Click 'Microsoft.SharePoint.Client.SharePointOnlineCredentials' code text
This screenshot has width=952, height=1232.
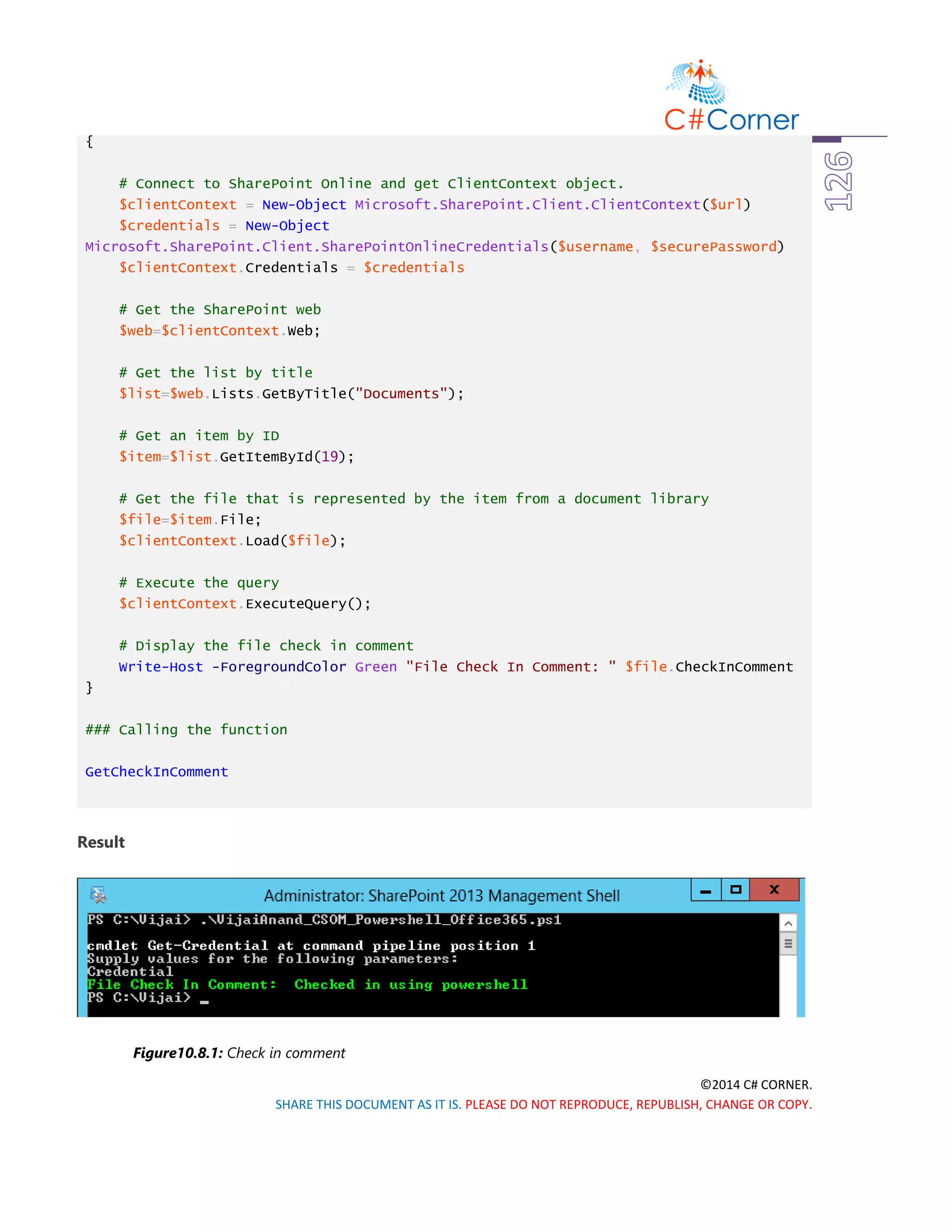(317, 247)
